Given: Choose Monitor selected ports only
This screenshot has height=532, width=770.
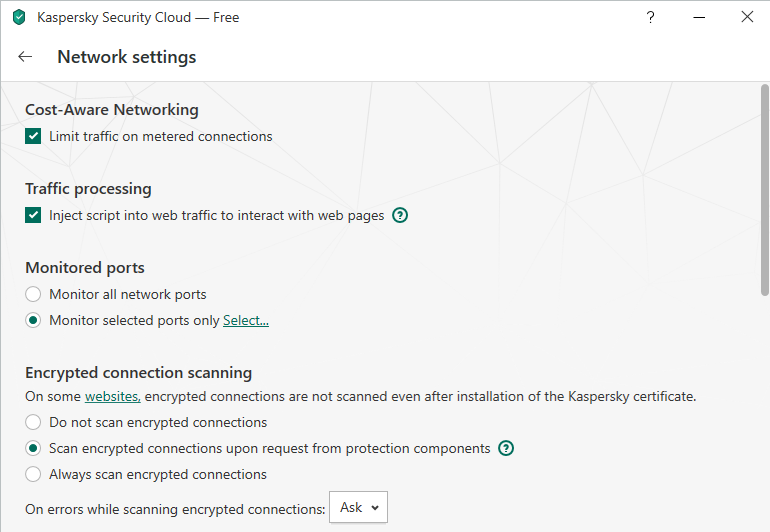Looking at the screenshot, I should pos(34,320).
